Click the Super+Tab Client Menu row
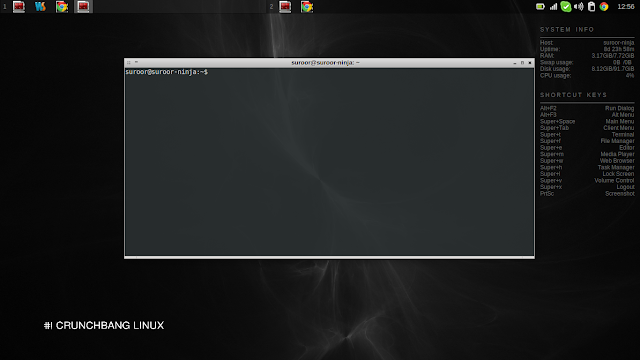This screenshot has height=360, width=640. click(587, 128)
